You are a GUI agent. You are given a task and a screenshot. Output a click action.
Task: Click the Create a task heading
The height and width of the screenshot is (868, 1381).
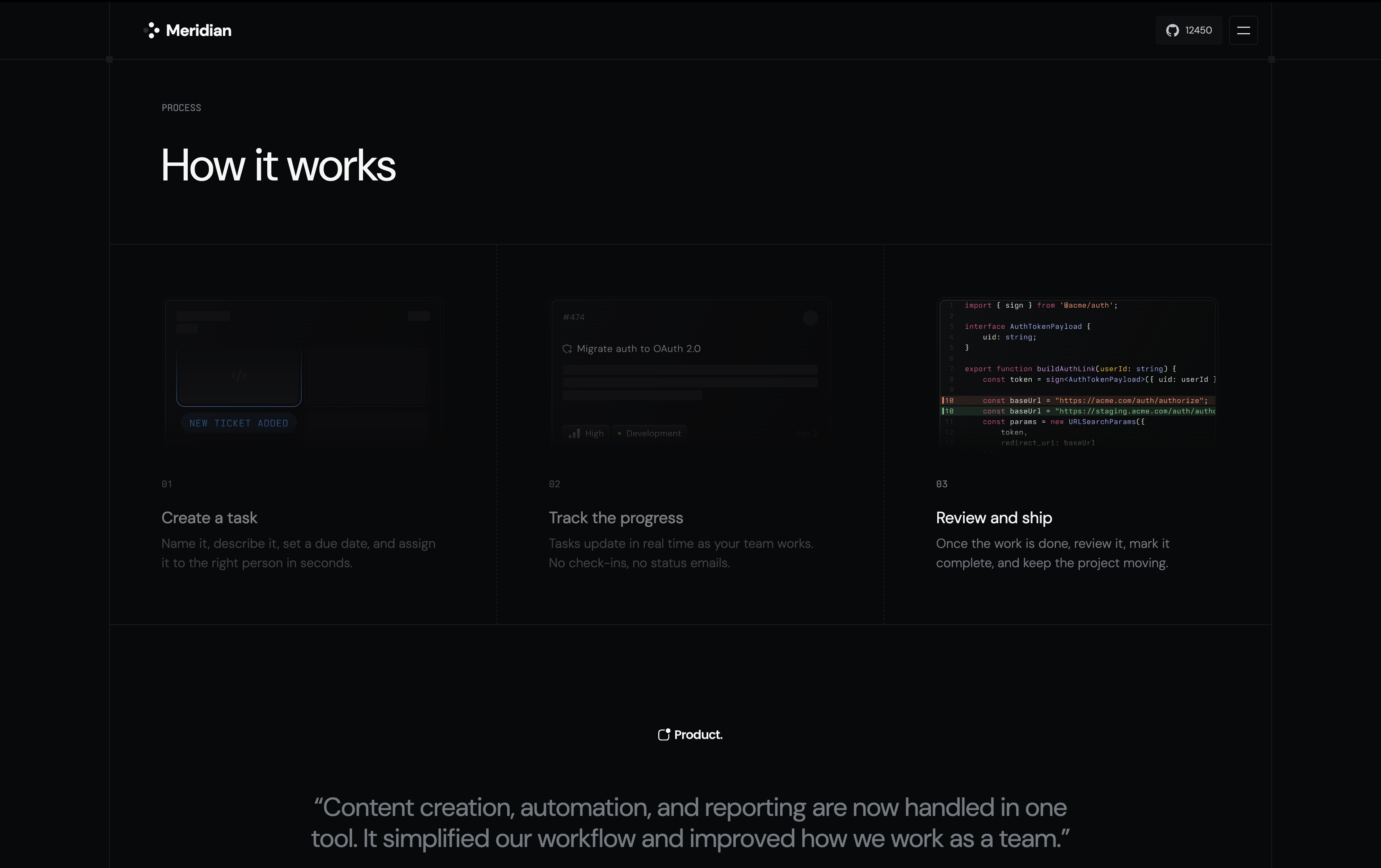click(209, 518)
